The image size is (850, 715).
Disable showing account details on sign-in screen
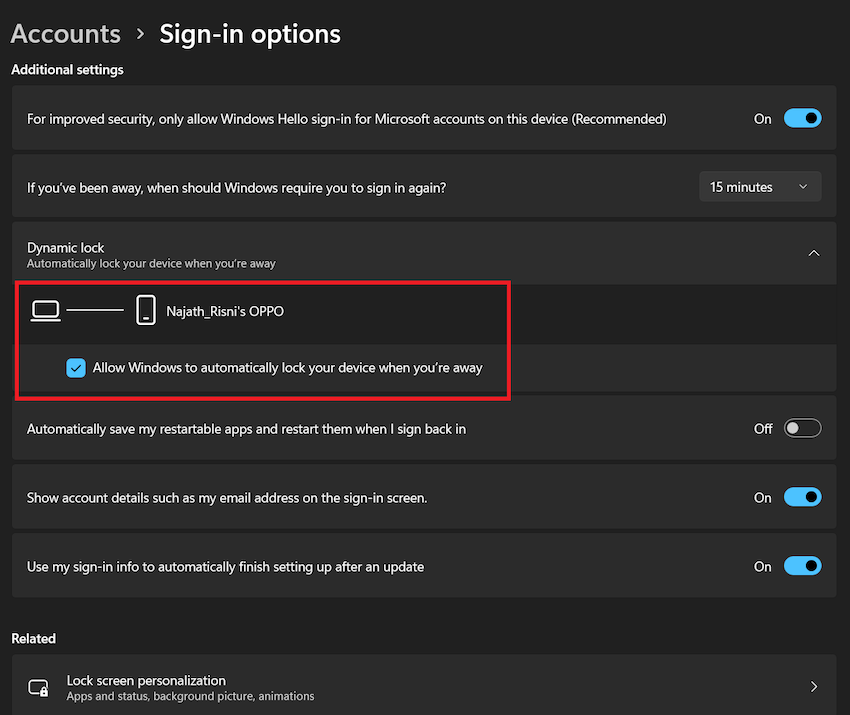click(x=802, y=497)
